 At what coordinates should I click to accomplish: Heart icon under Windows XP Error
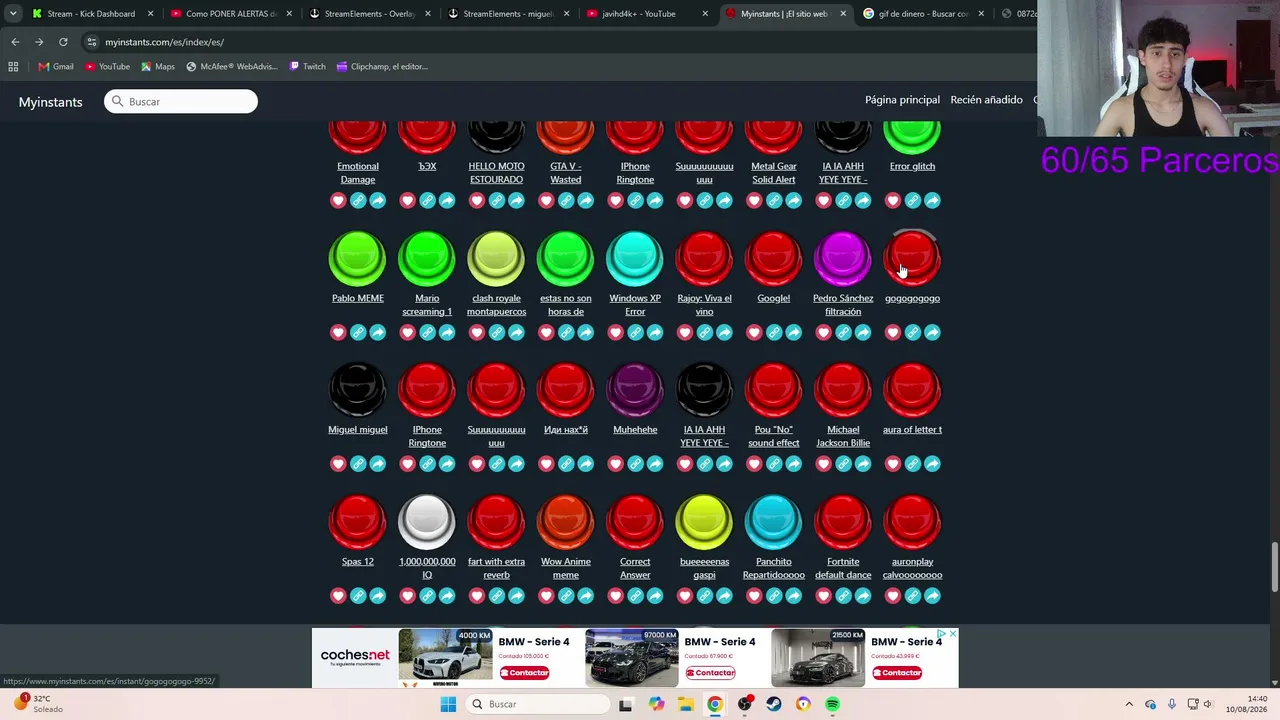[x=615, y=333]
